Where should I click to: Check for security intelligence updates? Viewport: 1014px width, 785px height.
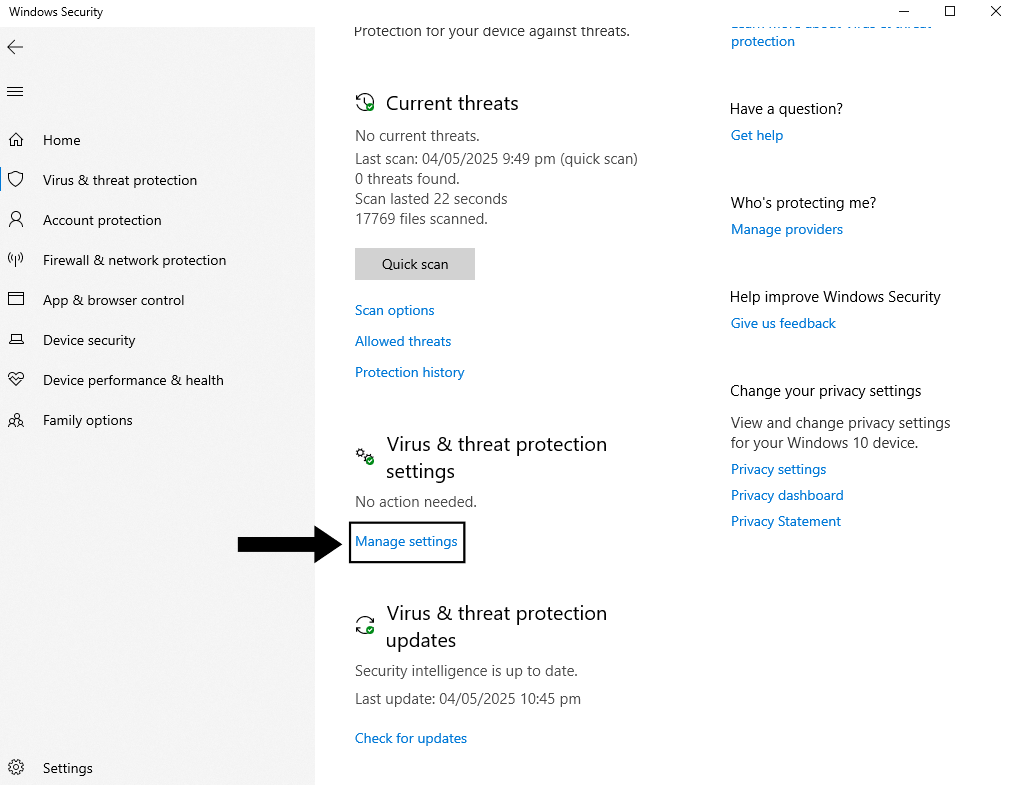coord(410,738)
